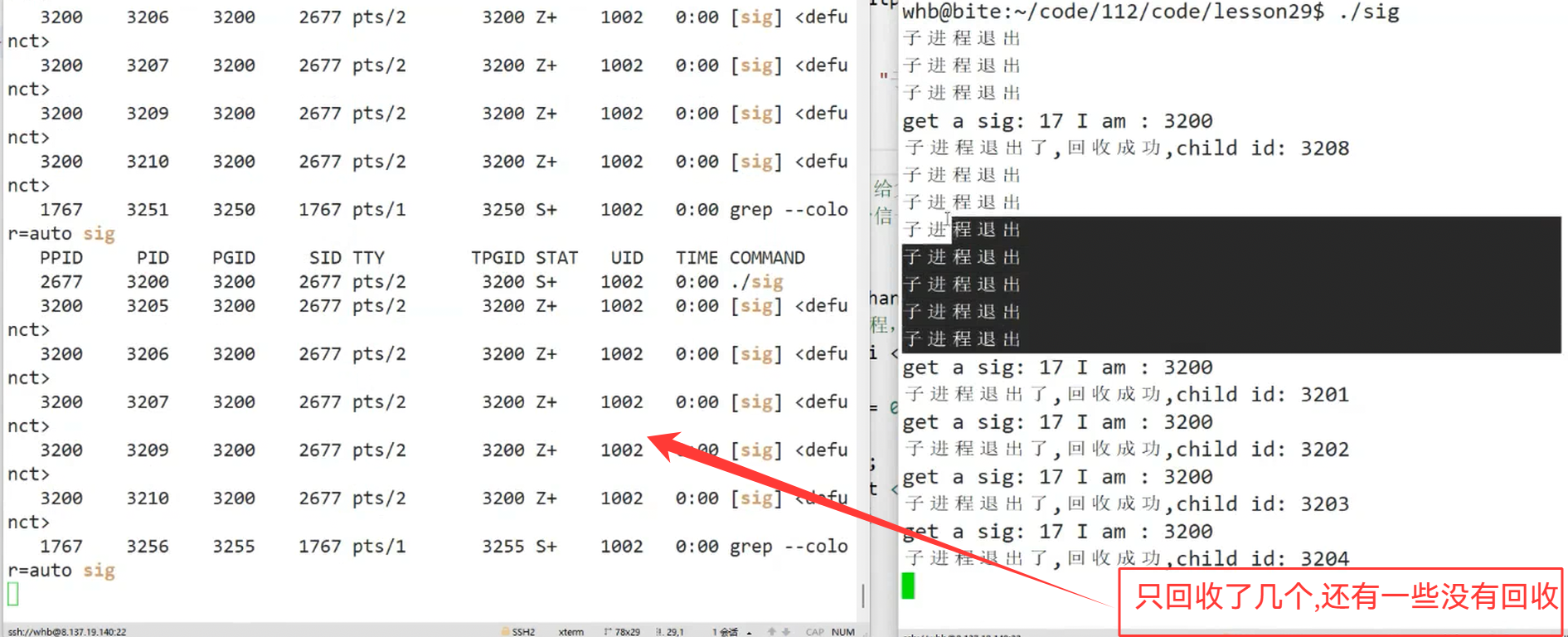This screenshot has width=1568, height=637.
Task: Click the PPID column header
Action: tap(61, 258)
